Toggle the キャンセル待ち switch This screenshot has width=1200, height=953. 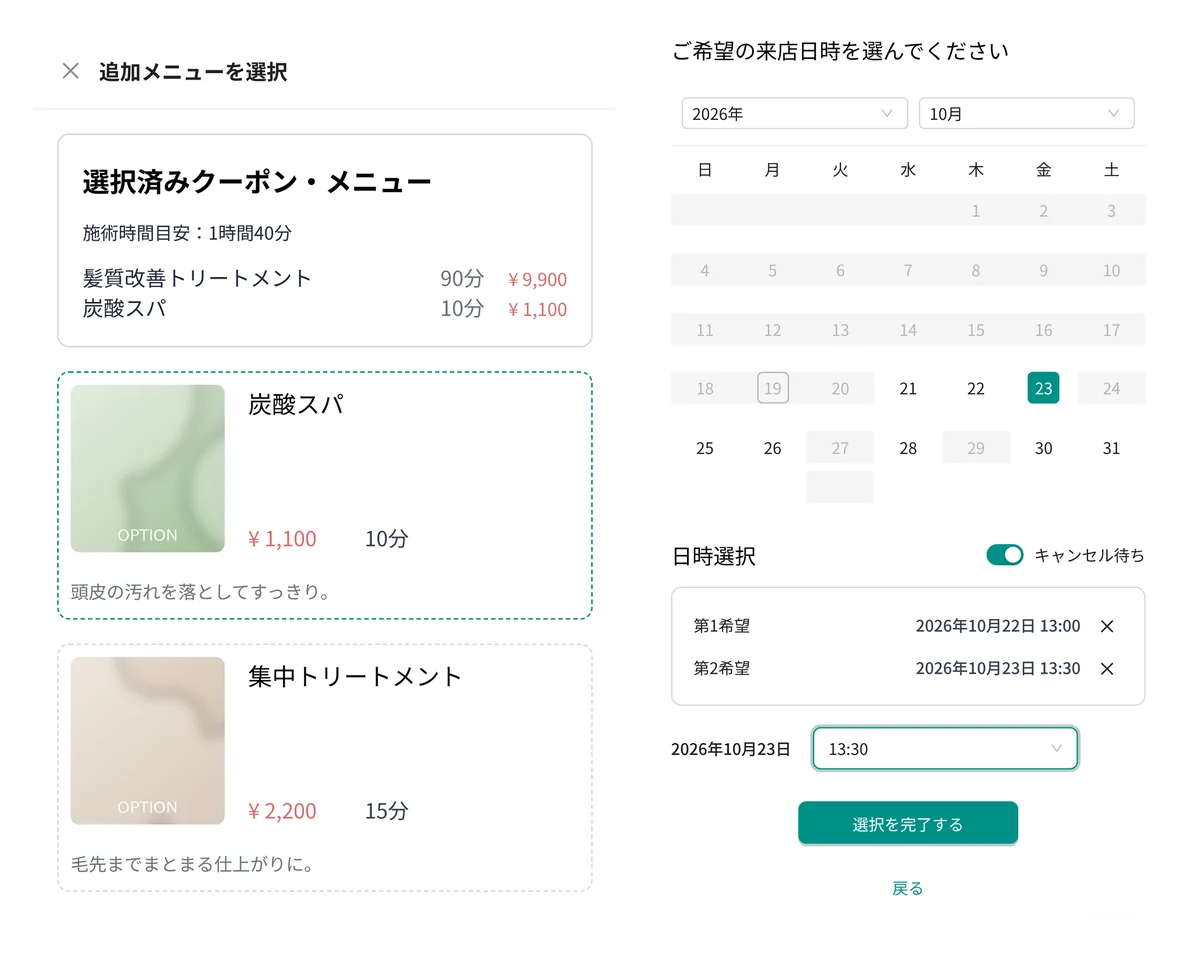coord(1005,555)
